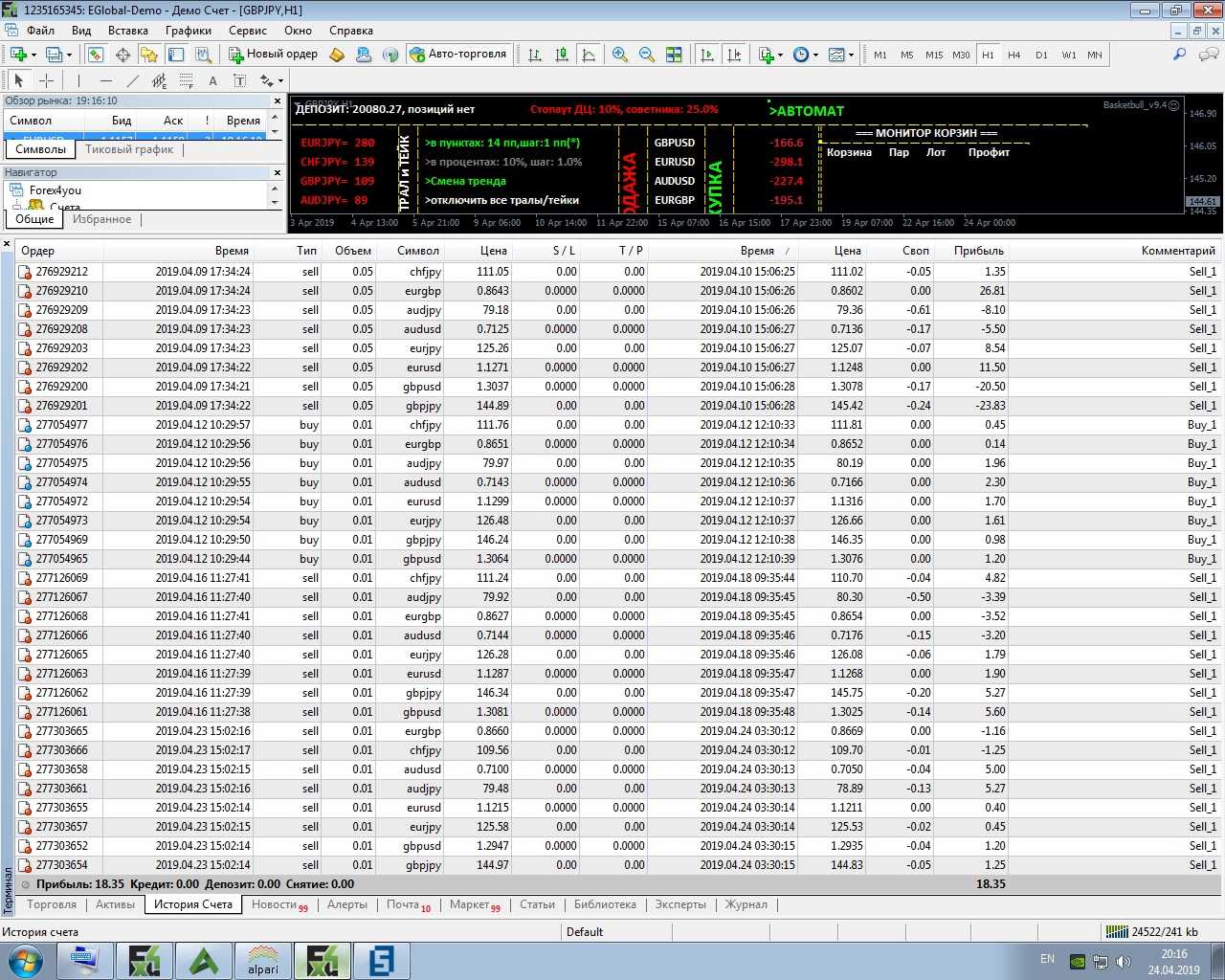
Task: Open the alpari app in taskbar
Action: pyautogui.click(x=263, y=960)
